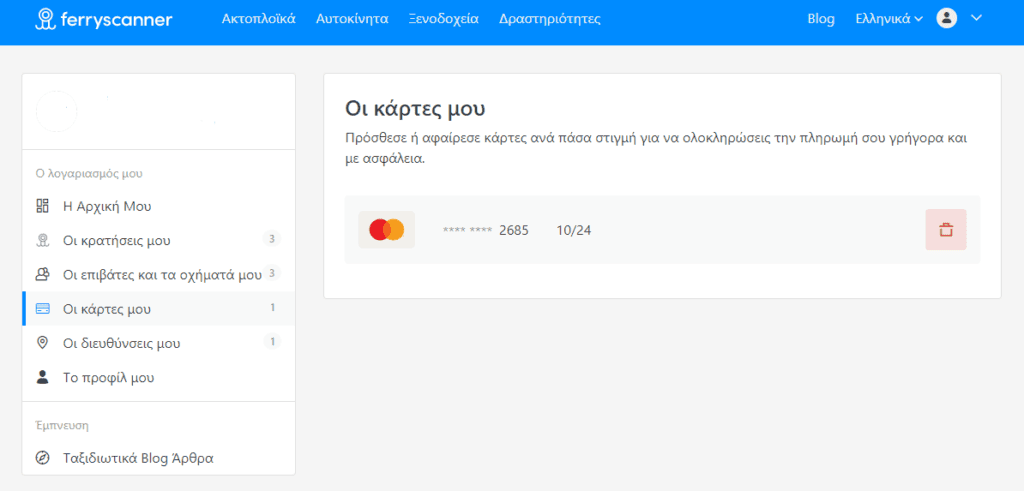Click the profile person icon in sidebar

(x=42, y=378)
